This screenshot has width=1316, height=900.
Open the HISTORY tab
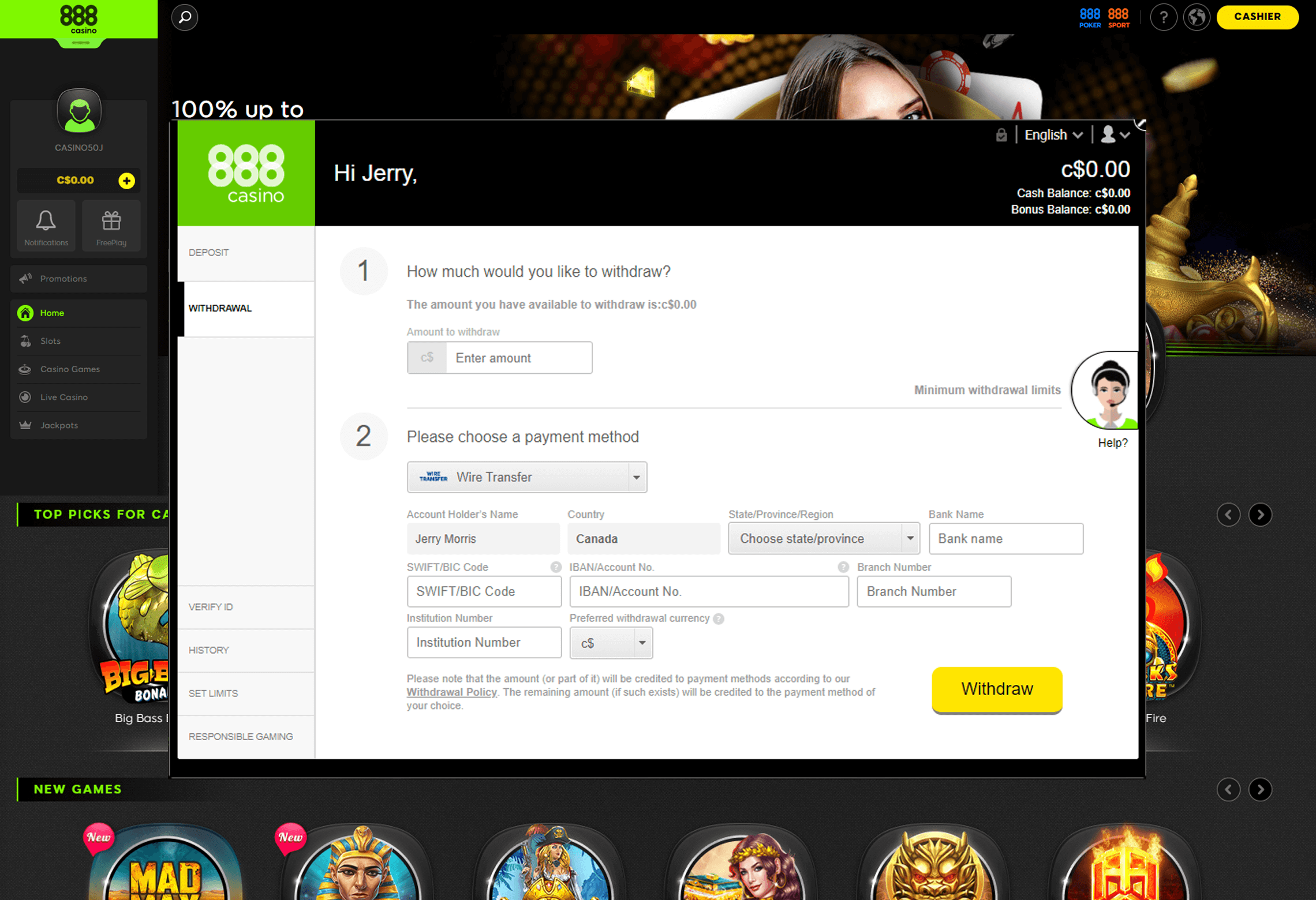click(x=246, y=650)
